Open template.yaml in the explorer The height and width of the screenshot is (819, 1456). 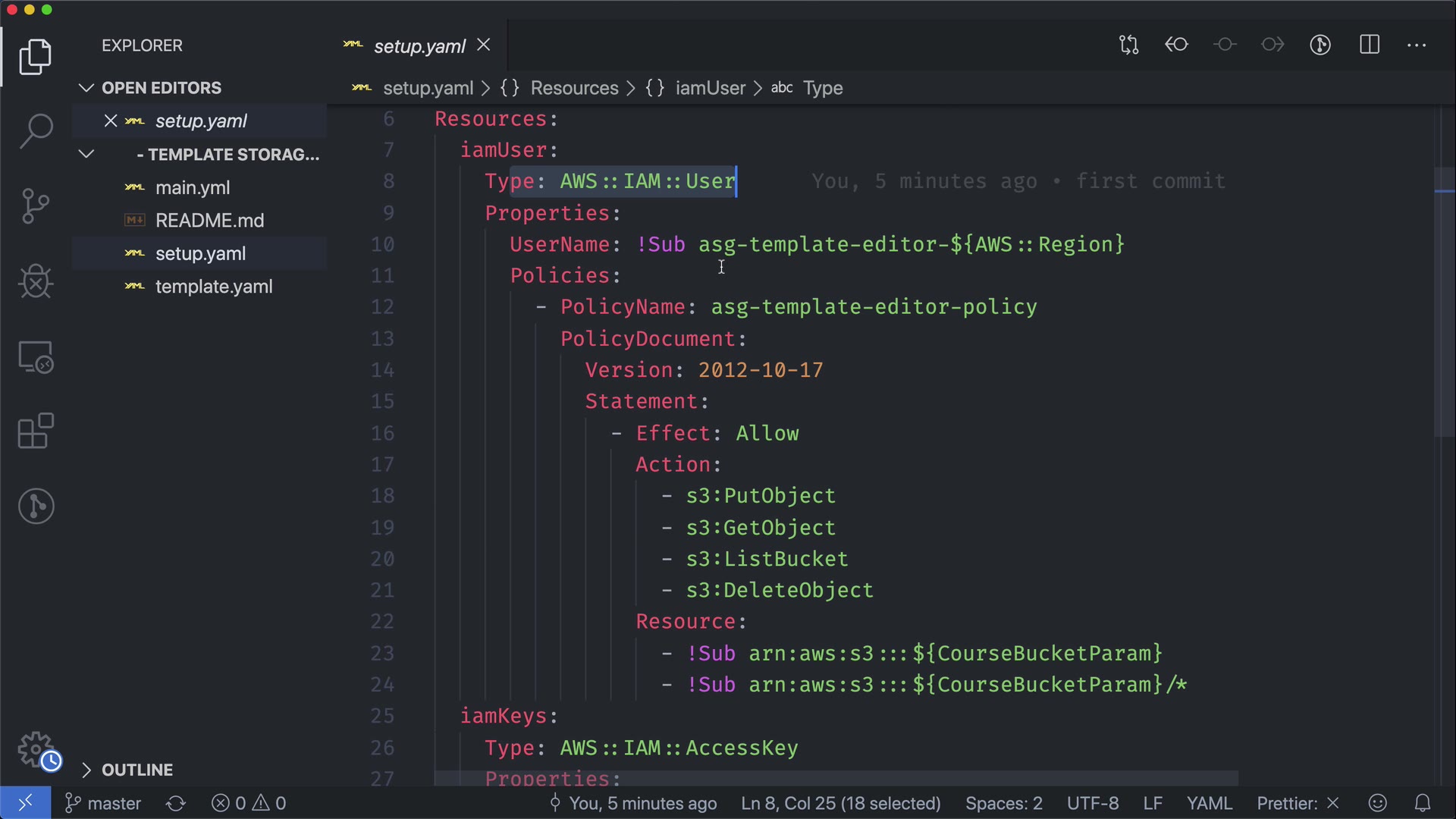point(214,287)
